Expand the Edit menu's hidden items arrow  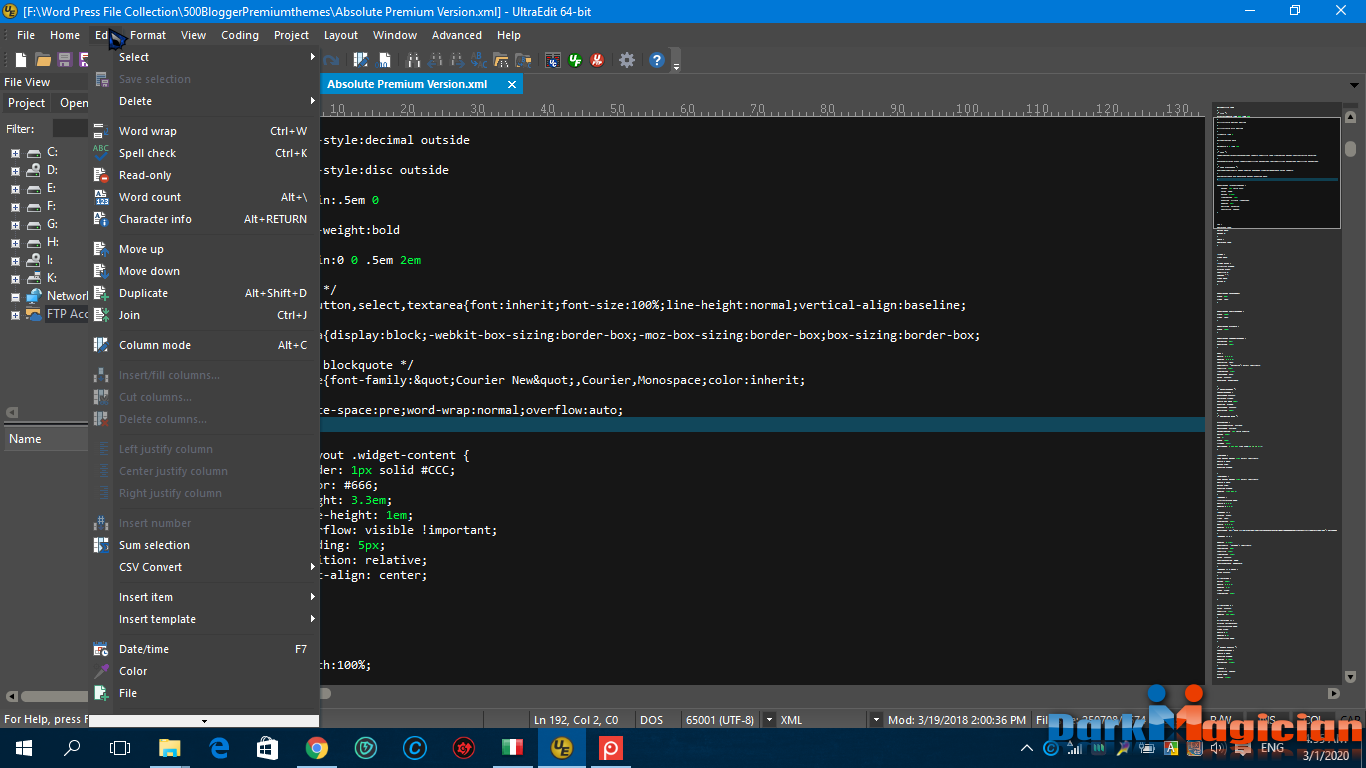coord(204,721)
